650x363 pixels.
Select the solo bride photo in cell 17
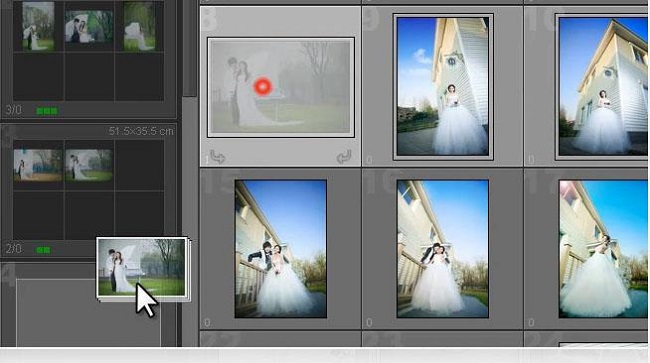coord(604,249)
